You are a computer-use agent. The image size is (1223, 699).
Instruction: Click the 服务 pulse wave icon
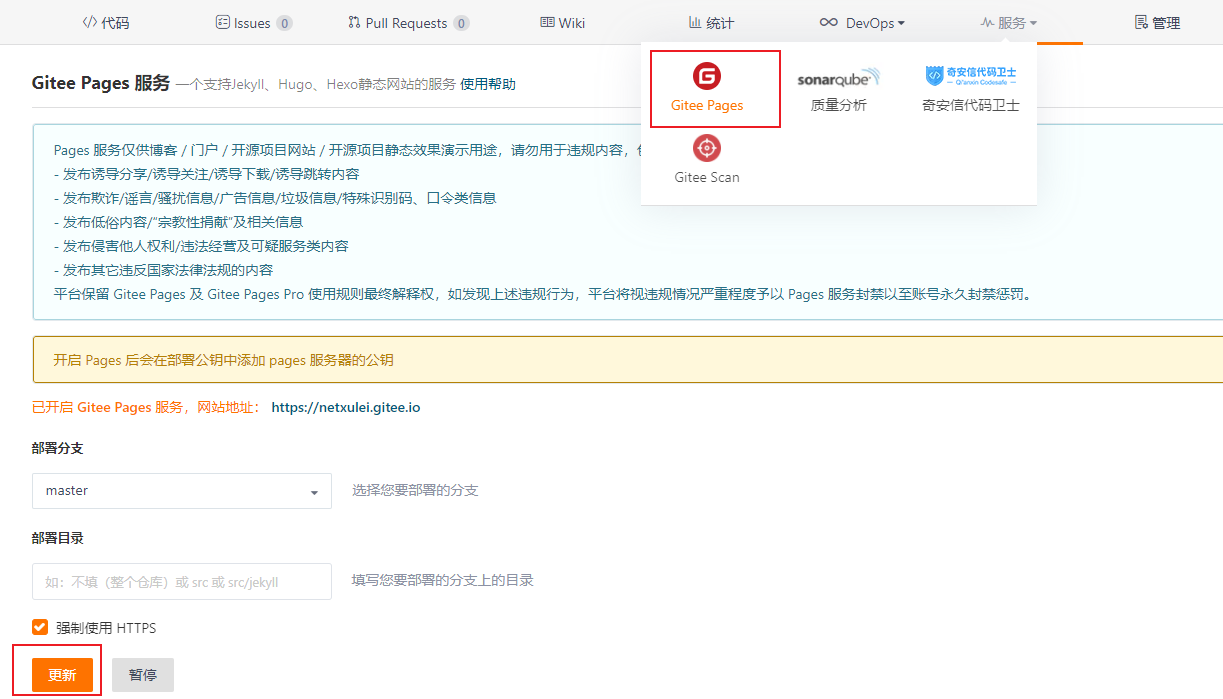click(x=987, y=22)
